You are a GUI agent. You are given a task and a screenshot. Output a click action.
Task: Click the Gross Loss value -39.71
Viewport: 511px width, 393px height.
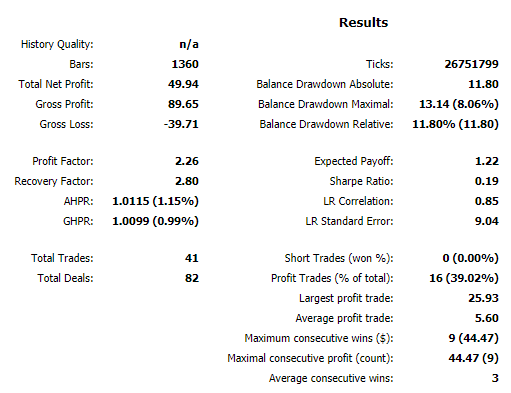(181, 124)
